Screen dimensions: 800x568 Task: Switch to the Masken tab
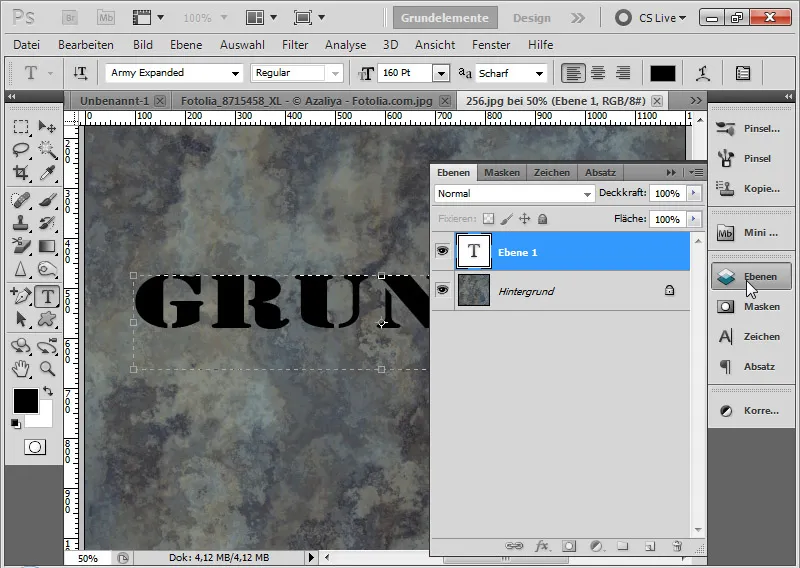[502, 172]
